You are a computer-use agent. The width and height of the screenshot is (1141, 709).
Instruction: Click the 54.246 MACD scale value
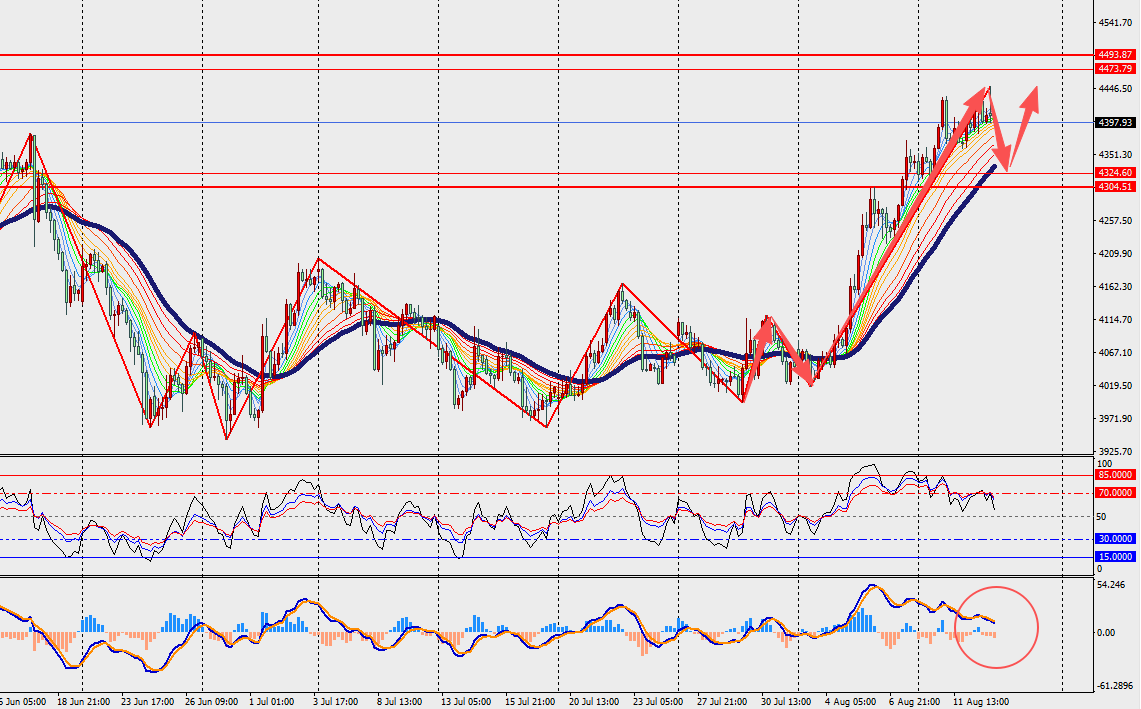pos(1110,585)
